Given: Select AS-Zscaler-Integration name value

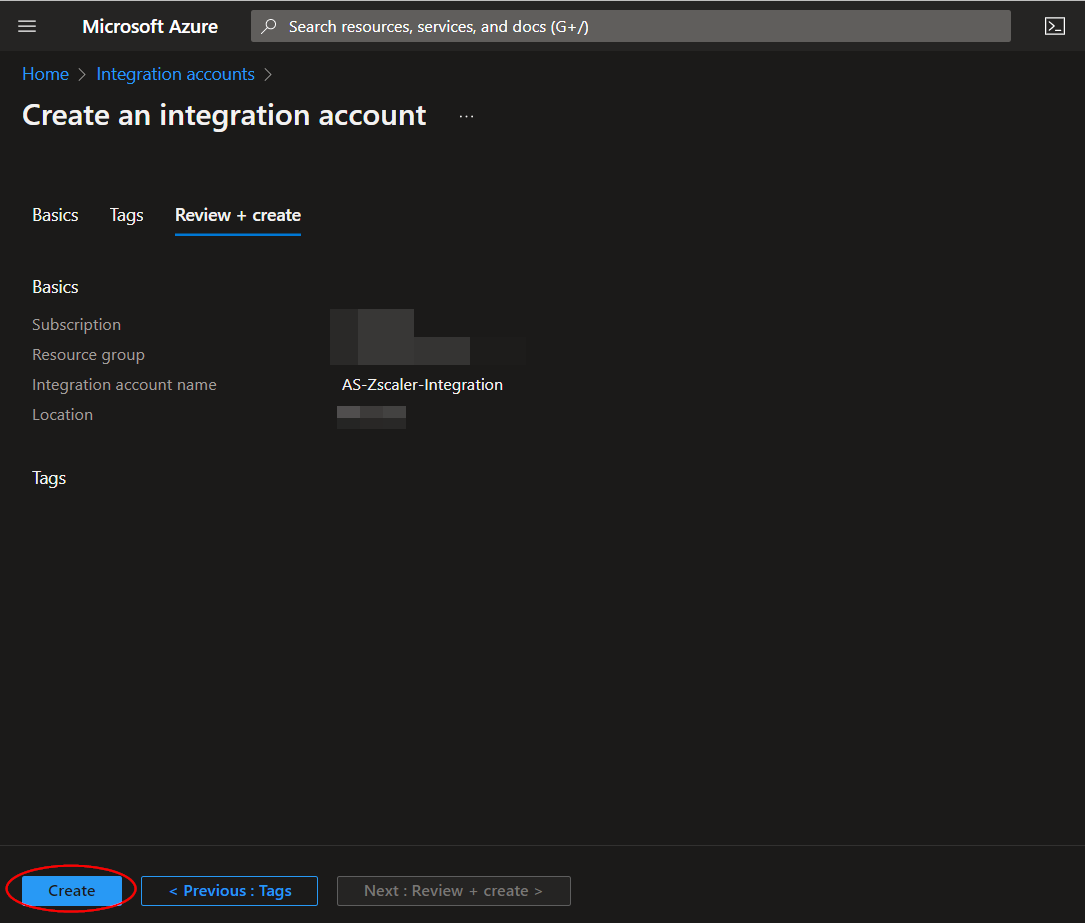Looking at the screenshot, I should coord(422,385).
